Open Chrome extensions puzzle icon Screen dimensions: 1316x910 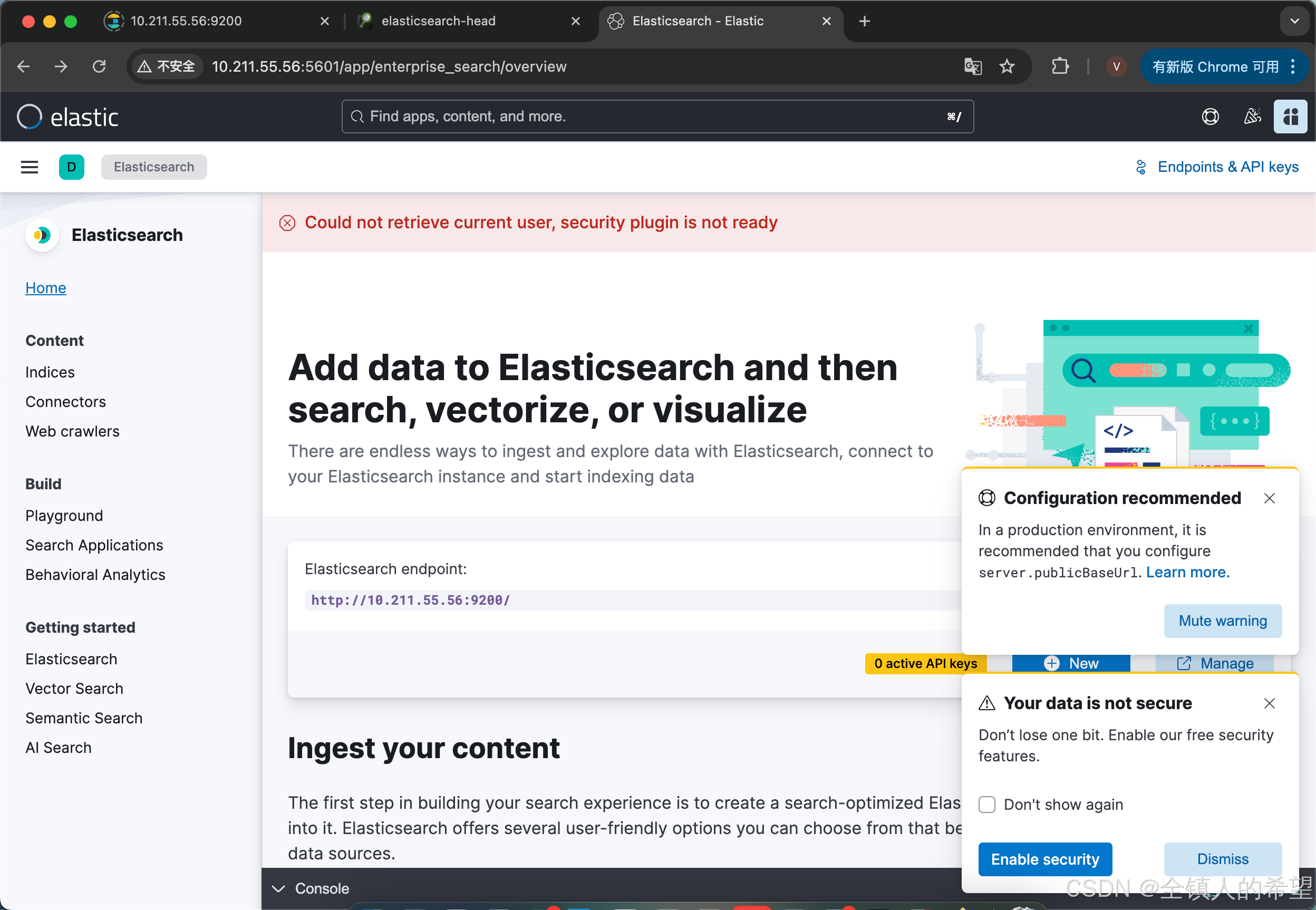pos(1060,67)
